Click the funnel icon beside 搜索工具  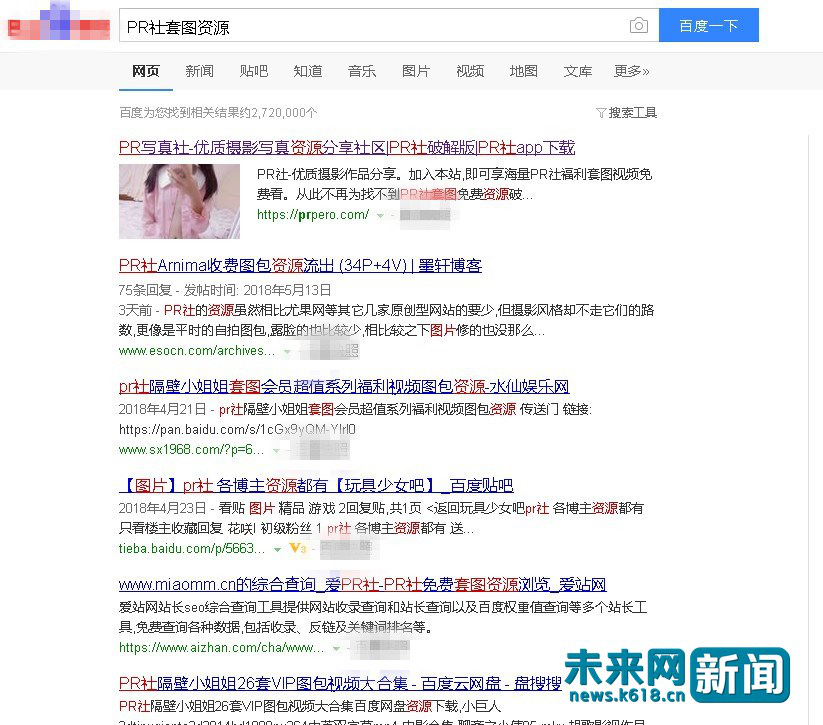pos(601,113)
